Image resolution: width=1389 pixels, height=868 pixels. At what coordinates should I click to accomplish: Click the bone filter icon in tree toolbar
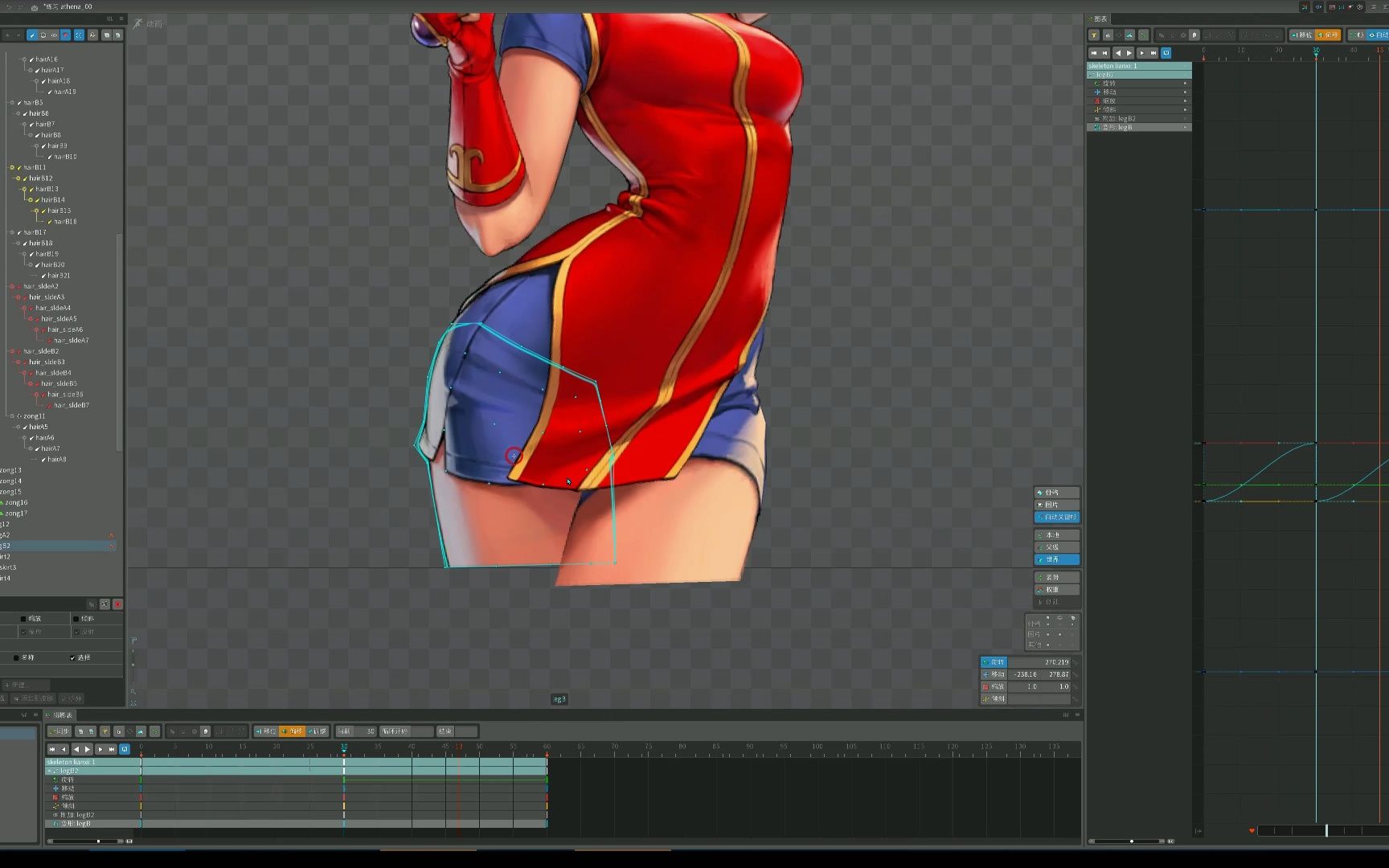click(32, 35)
